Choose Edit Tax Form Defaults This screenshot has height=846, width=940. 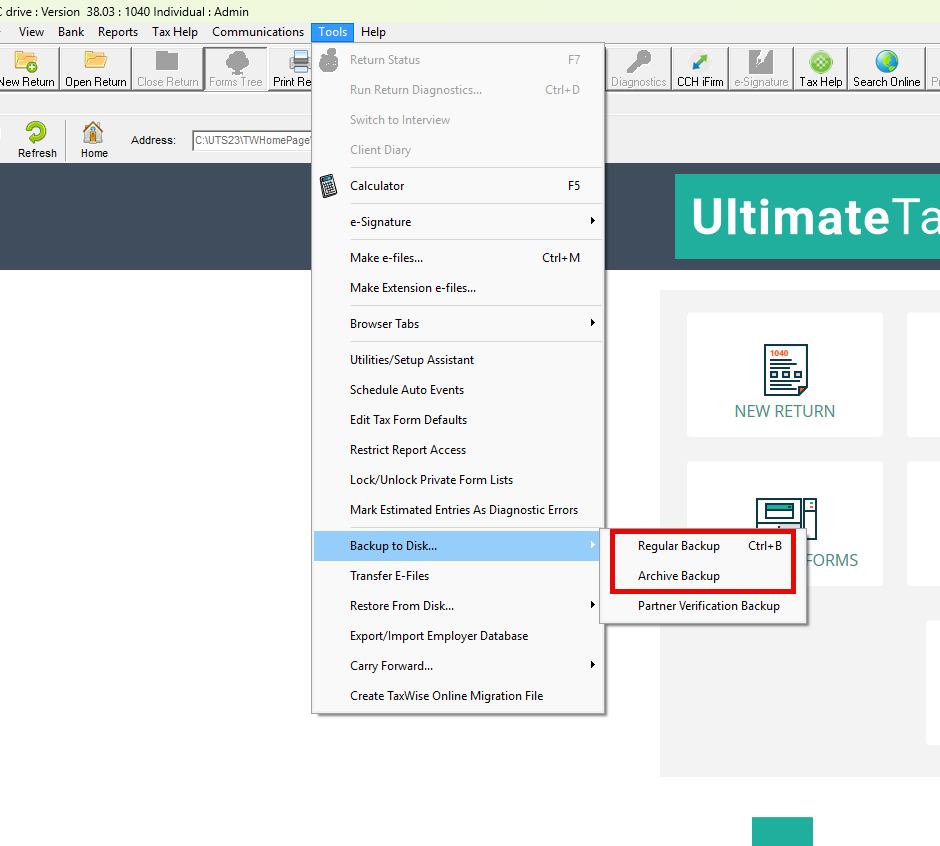(x=458, y=420)
